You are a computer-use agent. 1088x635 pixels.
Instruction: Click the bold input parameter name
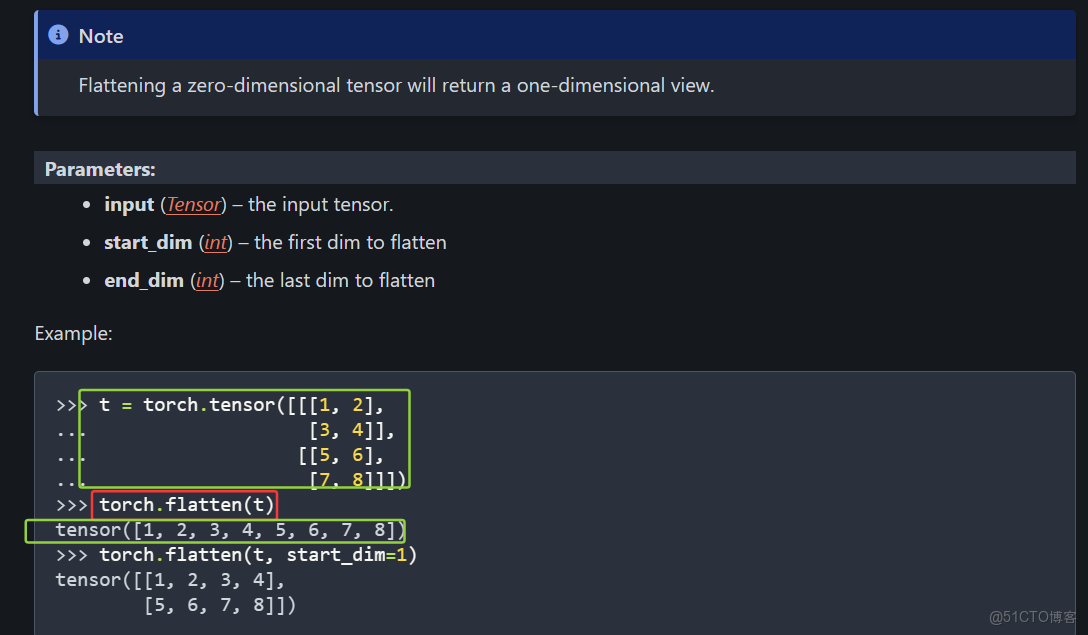(129, 205)
